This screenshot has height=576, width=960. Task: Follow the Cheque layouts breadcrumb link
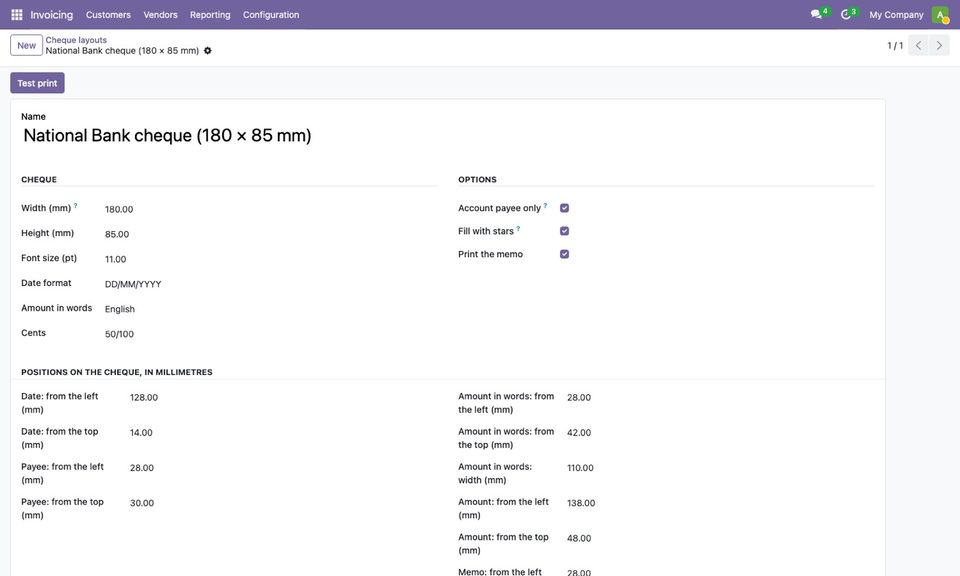click(x=76, y=40)
